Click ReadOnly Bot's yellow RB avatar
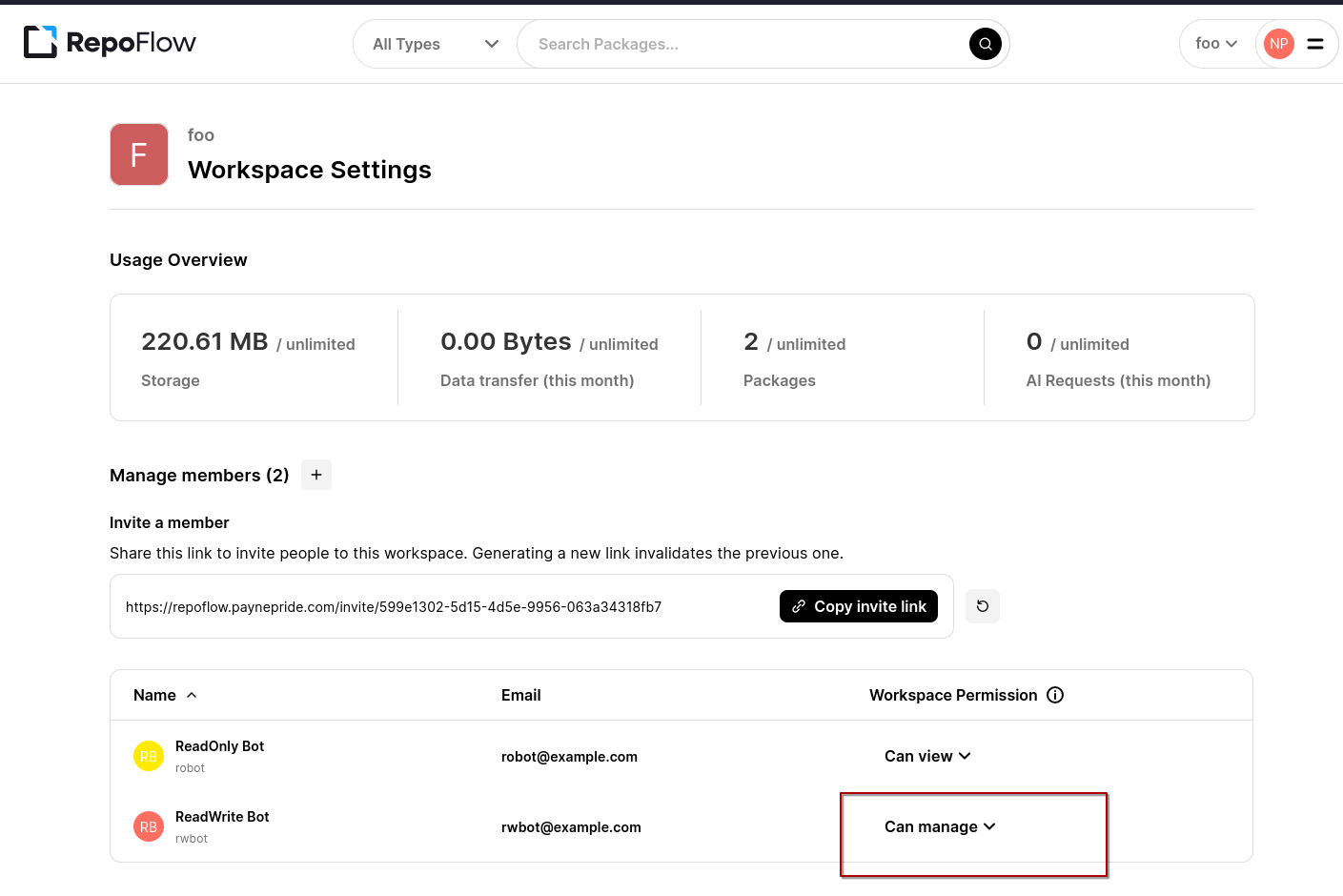This screenshot has height=896, width=1343. [x=149, y=757]
